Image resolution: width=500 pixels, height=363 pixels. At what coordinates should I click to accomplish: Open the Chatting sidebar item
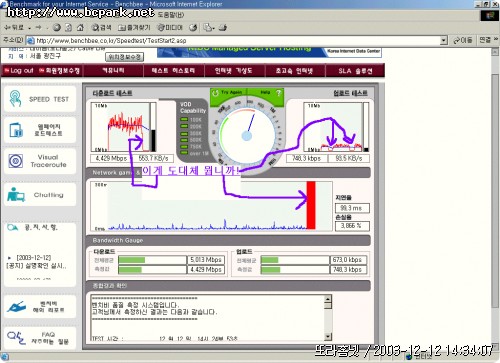(40, 195)
